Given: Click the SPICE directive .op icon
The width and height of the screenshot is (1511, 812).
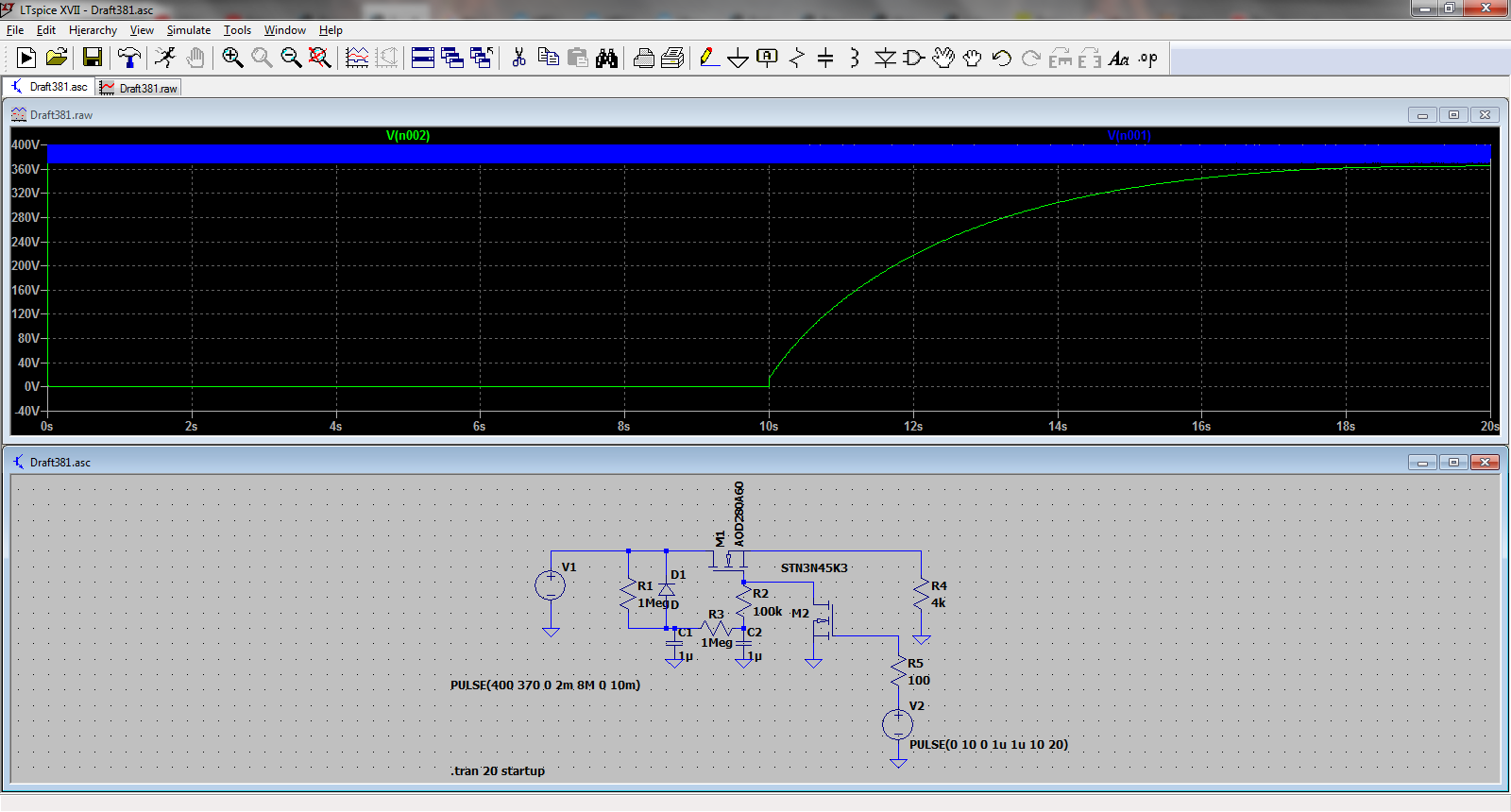Looking at the screenshot, I should pyautogui.click(x=1147, y=59).
